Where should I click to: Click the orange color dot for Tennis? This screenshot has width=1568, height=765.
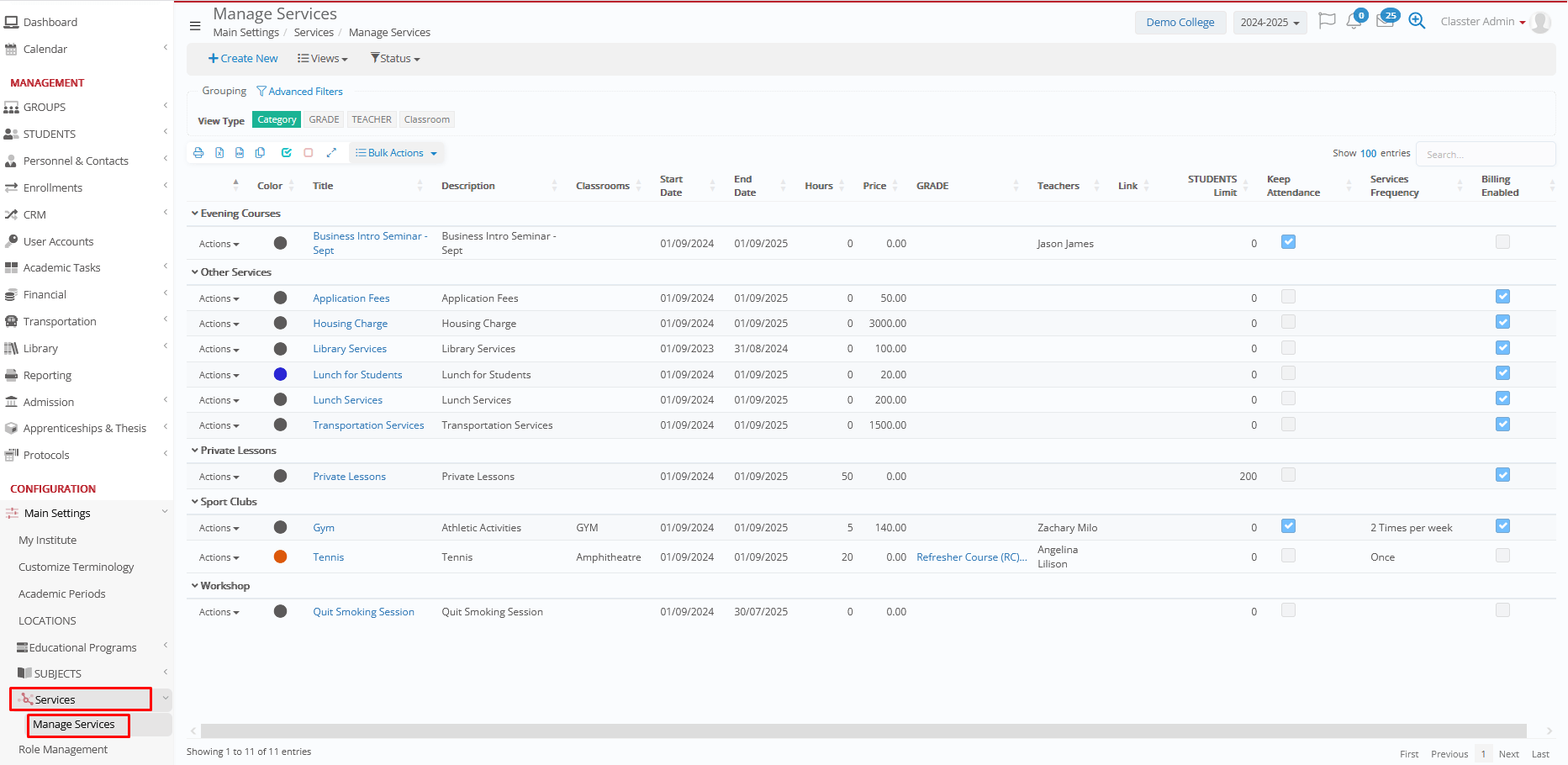[281, 557]
